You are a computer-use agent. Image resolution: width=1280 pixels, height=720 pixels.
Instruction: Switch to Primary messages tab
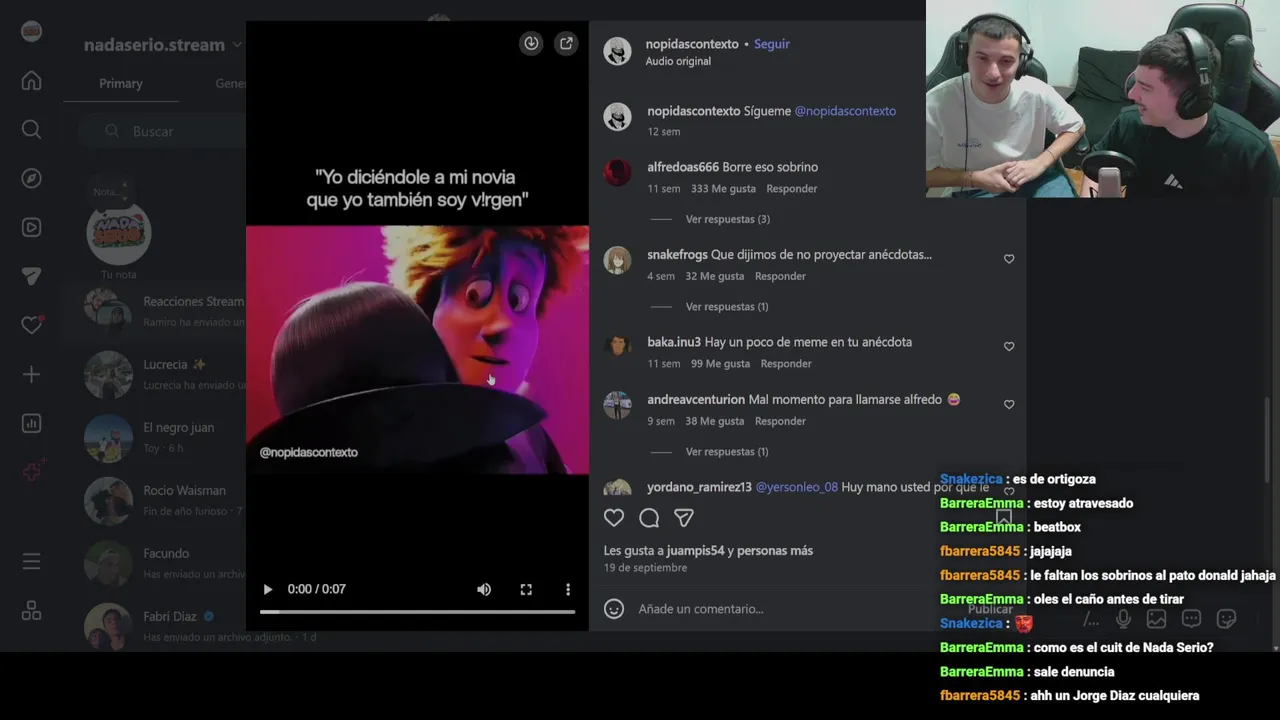(121, 83)
